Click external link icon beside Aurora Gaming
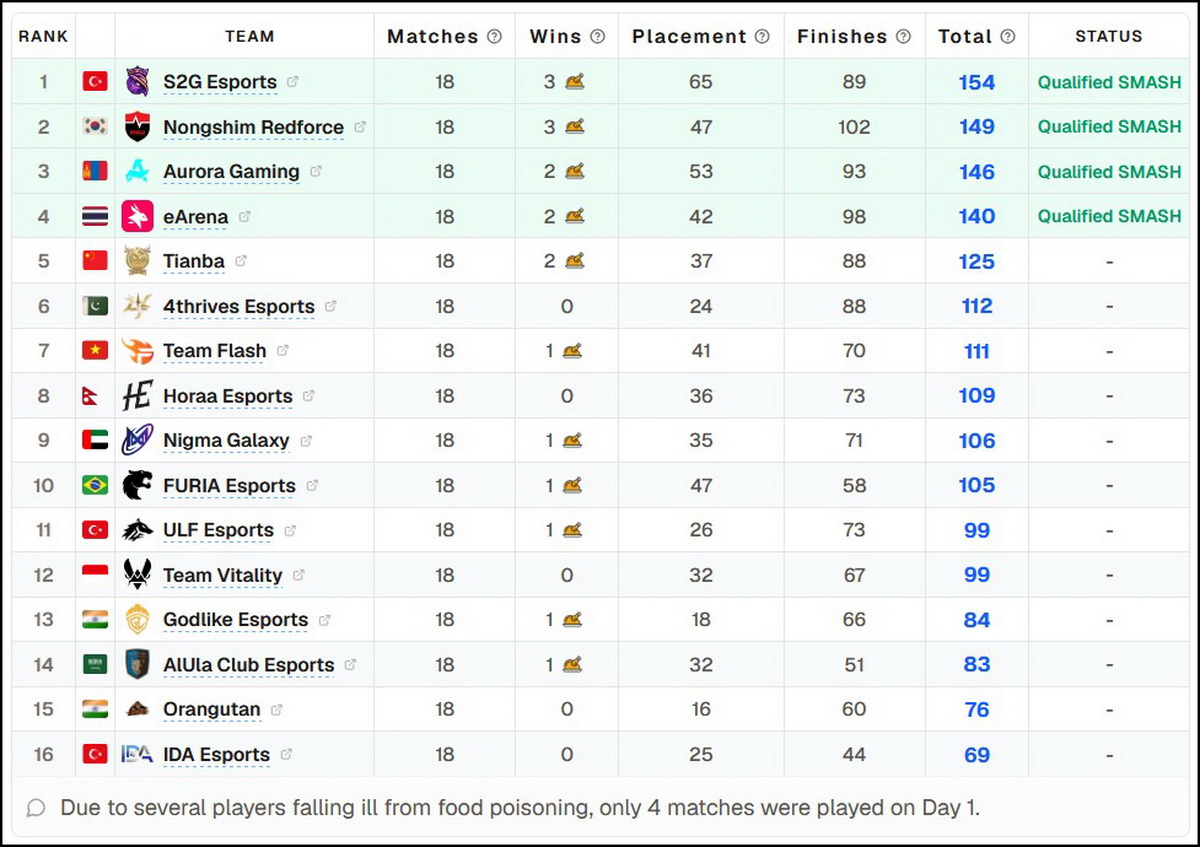 [x=315, y=172]
